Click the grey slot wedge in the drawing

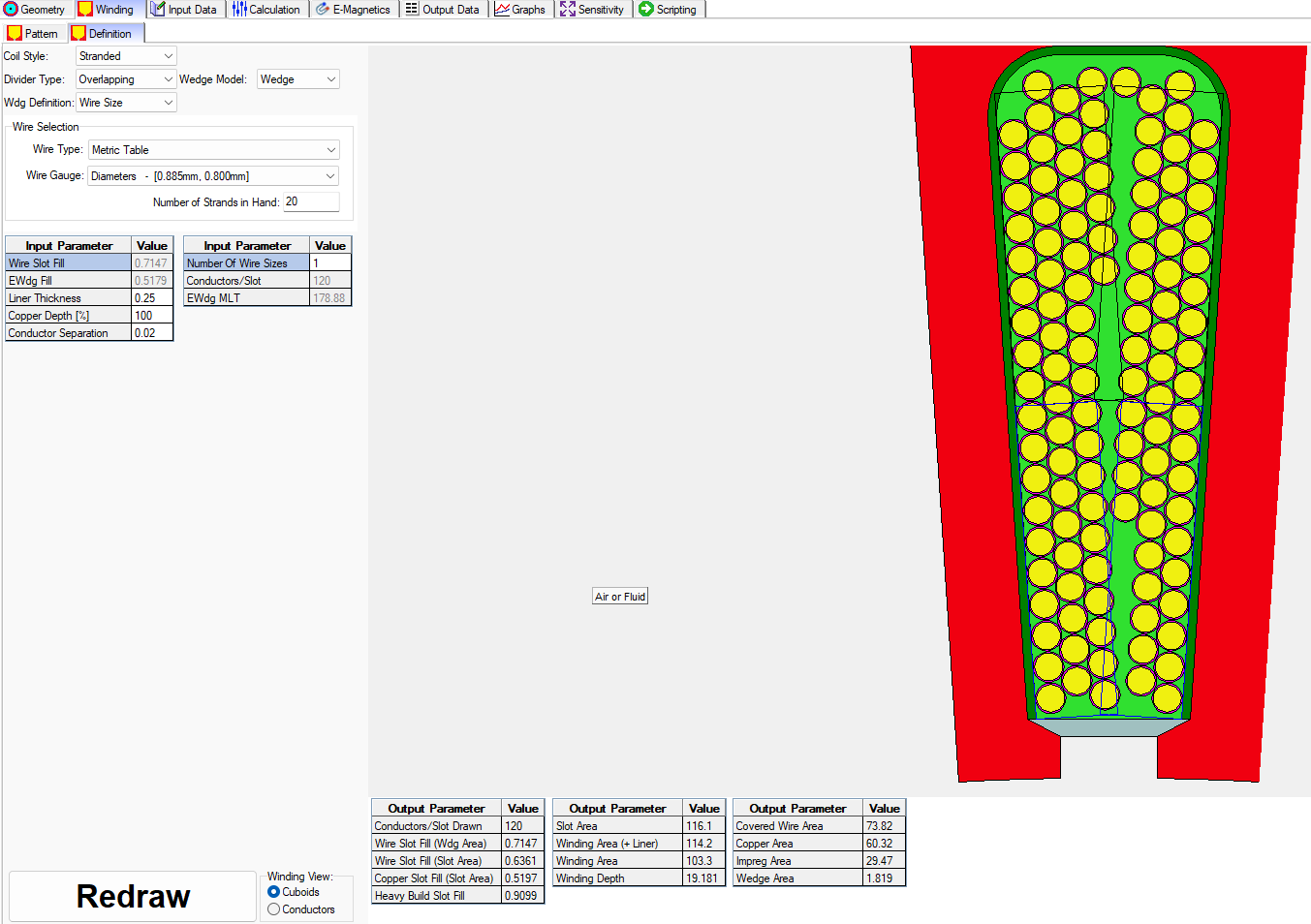pos(1108,727)
